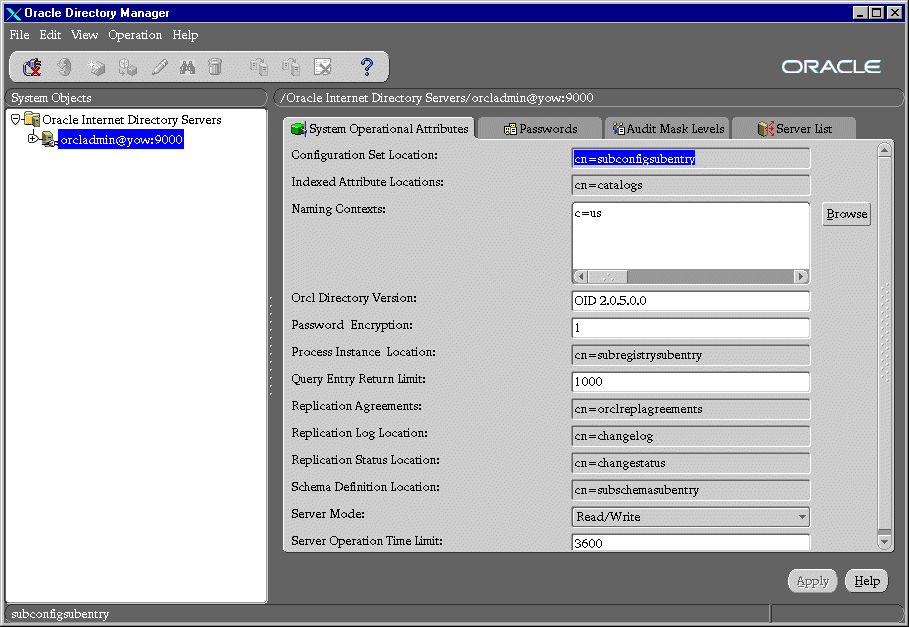Viewport: 909px width, 627px height.
Task: Click the Help button next to Apply
Action: (x=866, y=581)
